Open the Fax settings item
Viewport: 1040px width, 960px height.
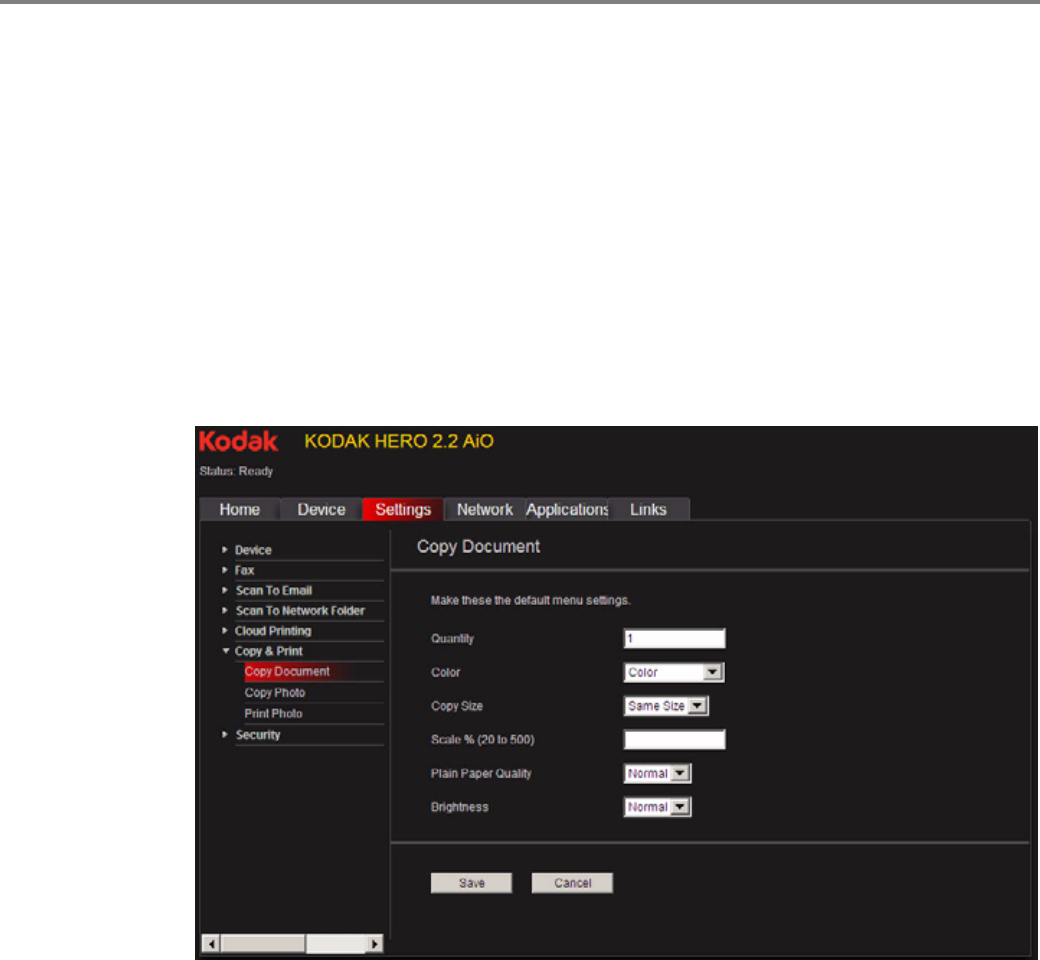point(244,570)
